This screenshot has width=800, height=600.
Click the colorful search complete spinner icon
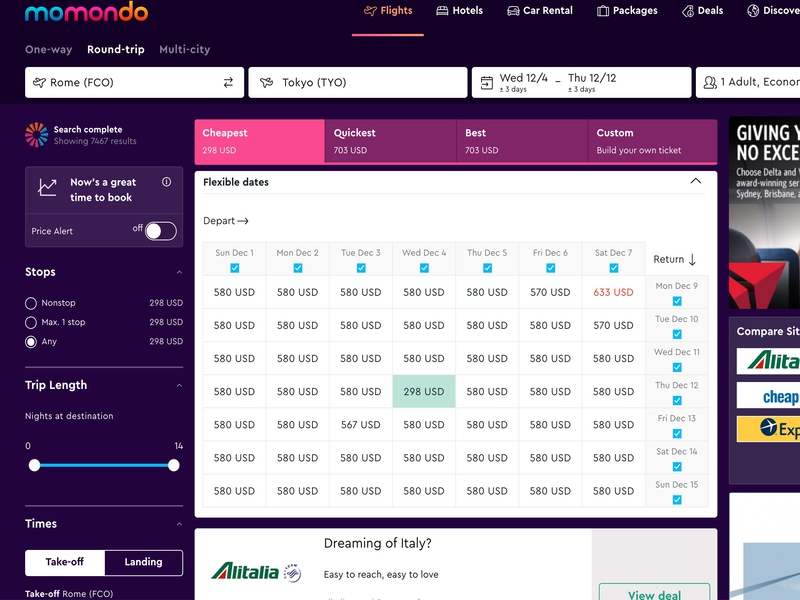tap(37, 135)
